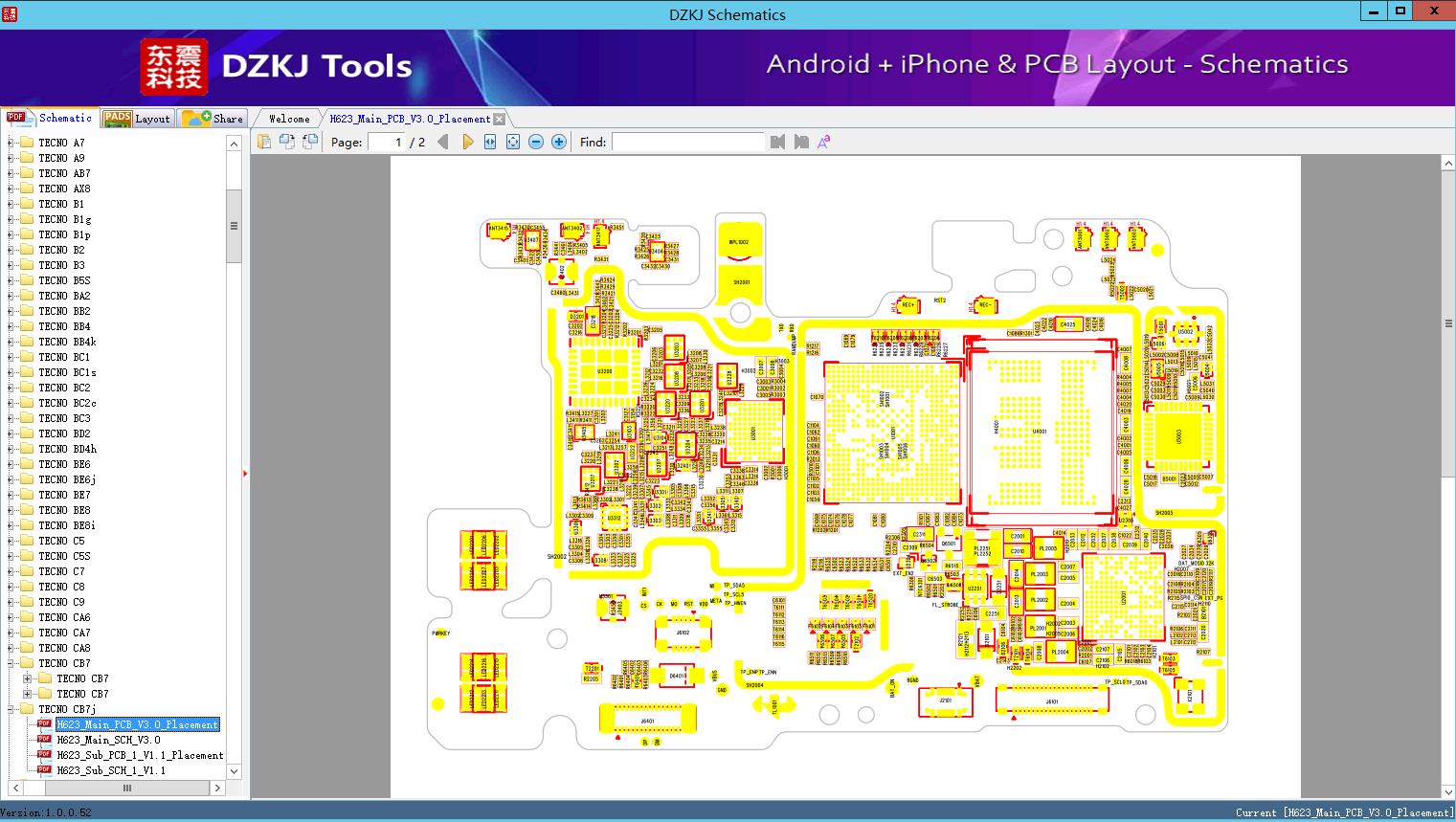Collapse the side panel with the red splitter arrow

(245, 474)
